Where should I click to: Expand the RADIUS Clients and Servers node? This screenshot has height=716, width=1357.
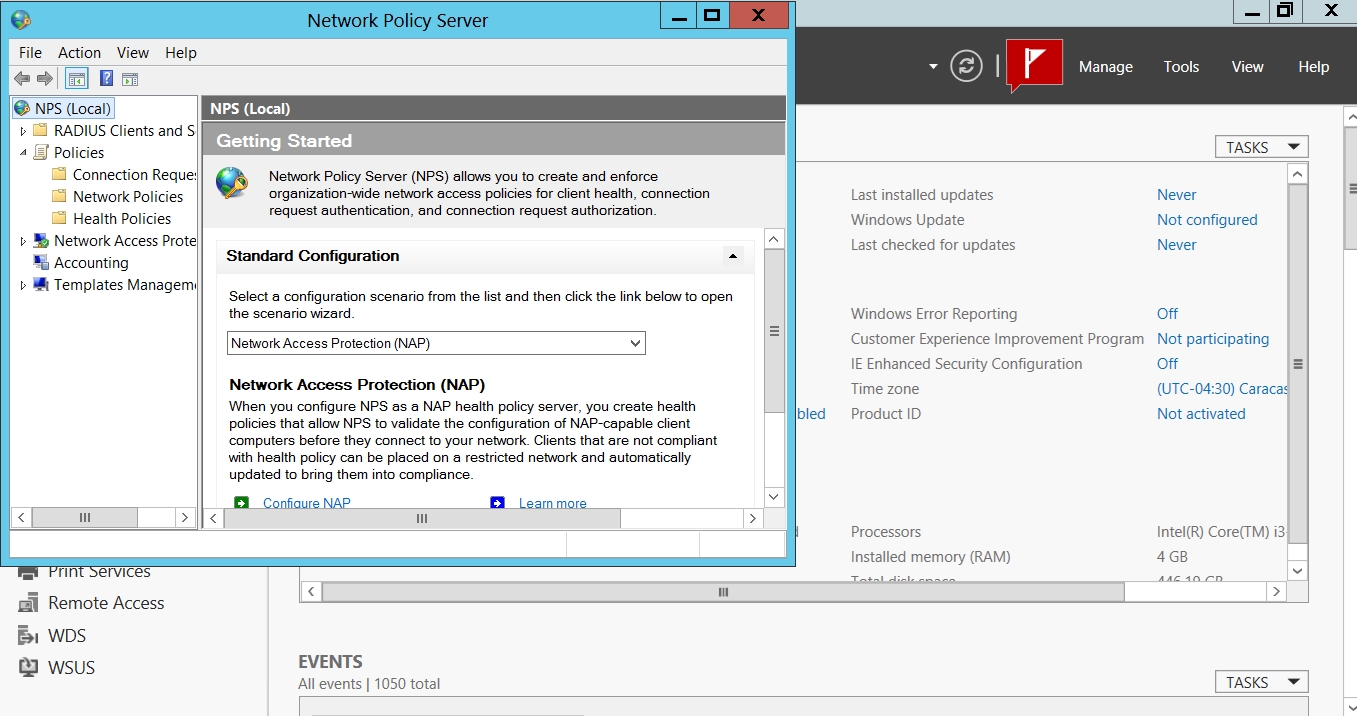point(24,131)
